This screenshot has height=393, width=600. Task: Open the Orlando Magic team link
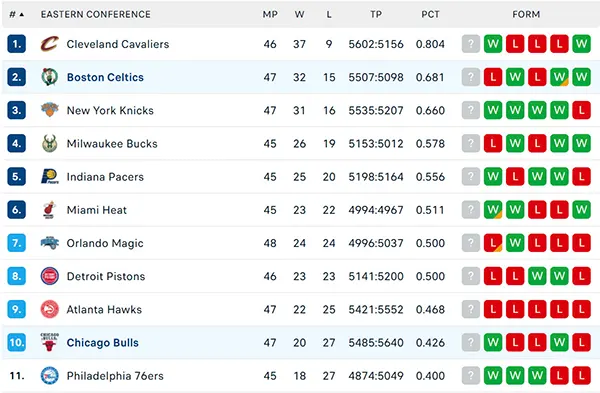coord(105,243)
